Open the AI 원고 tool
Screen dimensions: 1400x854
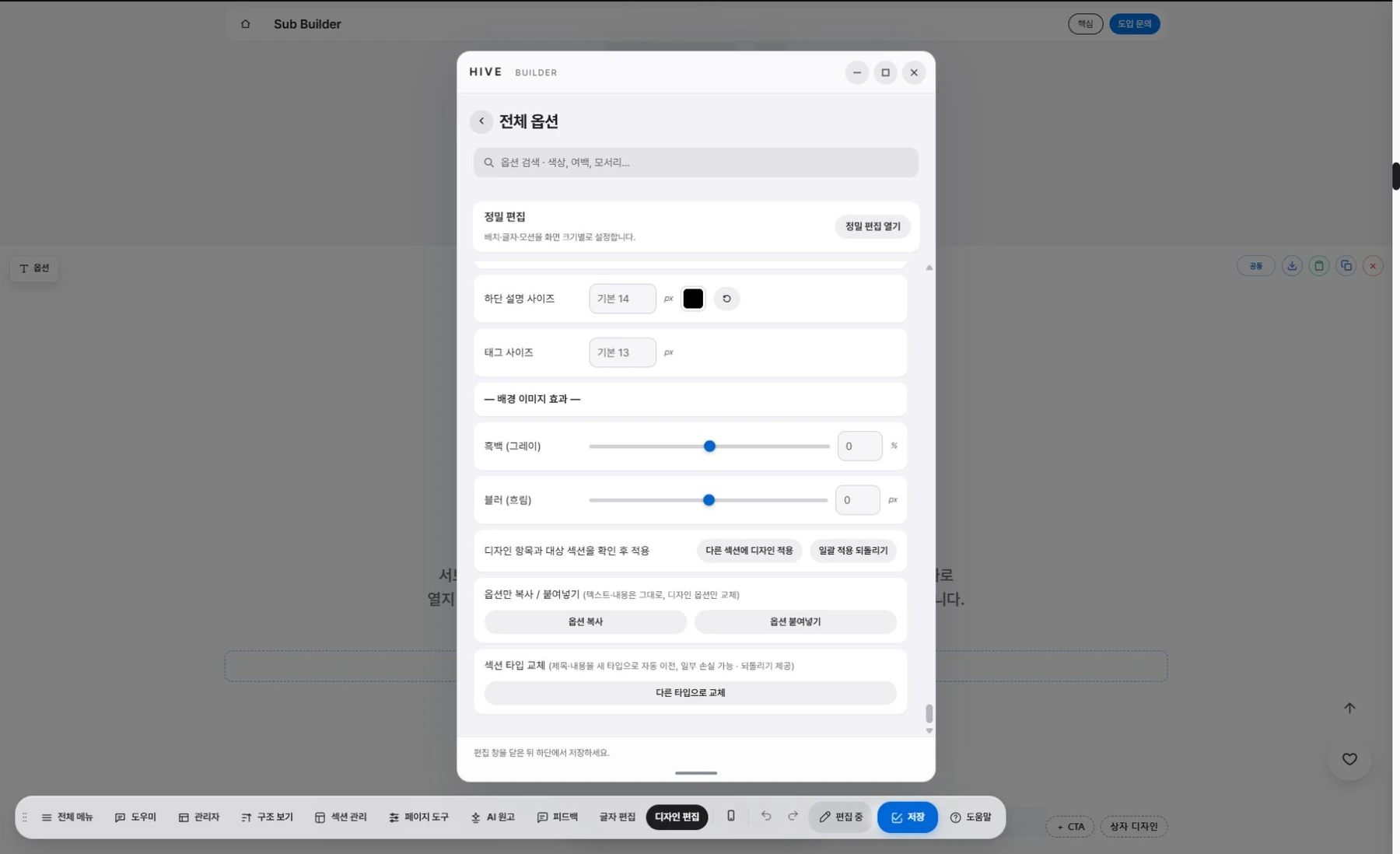(x=493, y=817)
